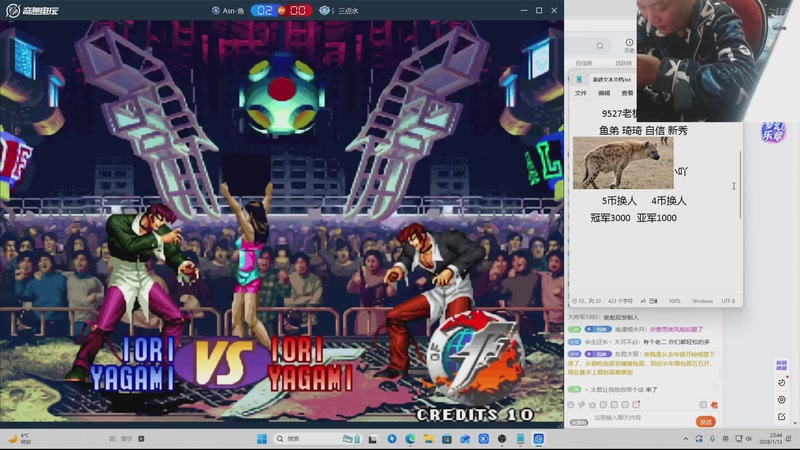
Task: Click the UTF-8 encoding in Notepad status bar
Action: [728, 301]
